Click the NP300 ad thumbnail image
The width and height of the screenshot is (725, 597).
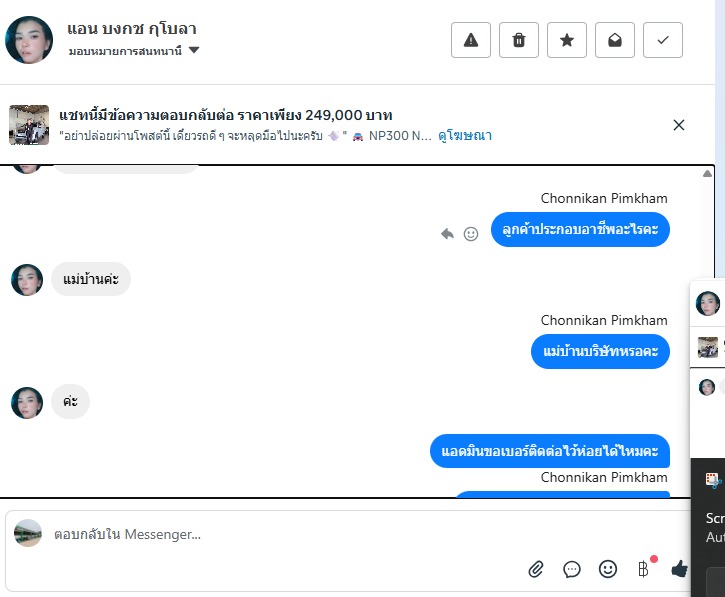29,125
